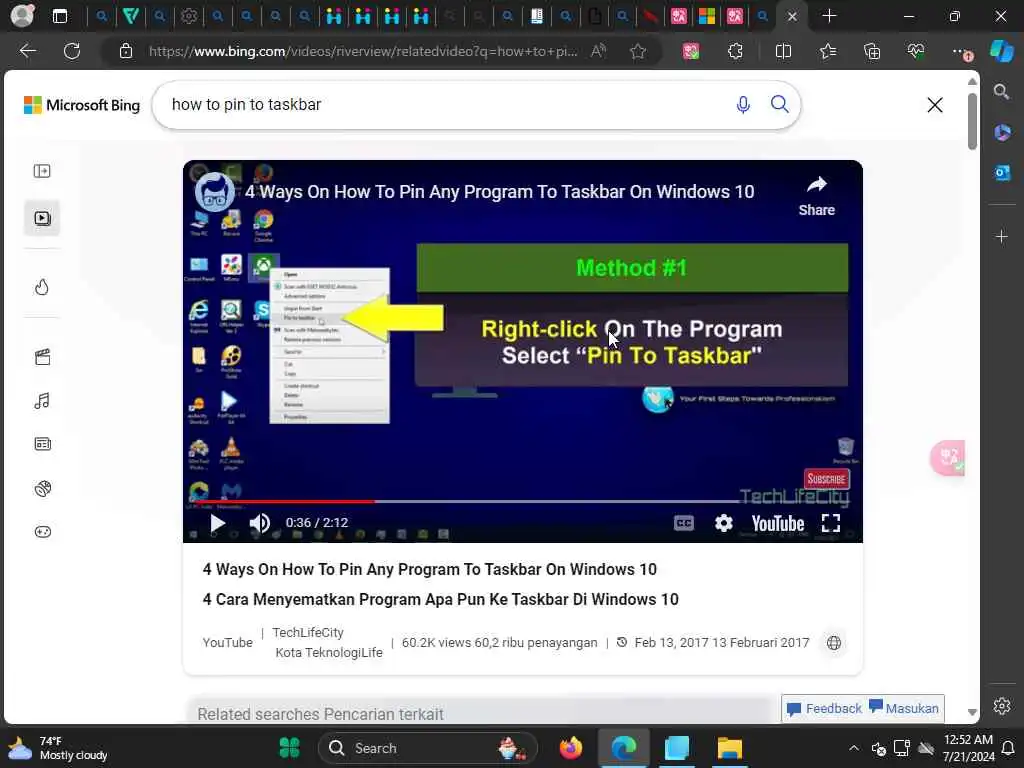Click Read aloud icon in address bar
1024x768 pixels.
point(598,51)
